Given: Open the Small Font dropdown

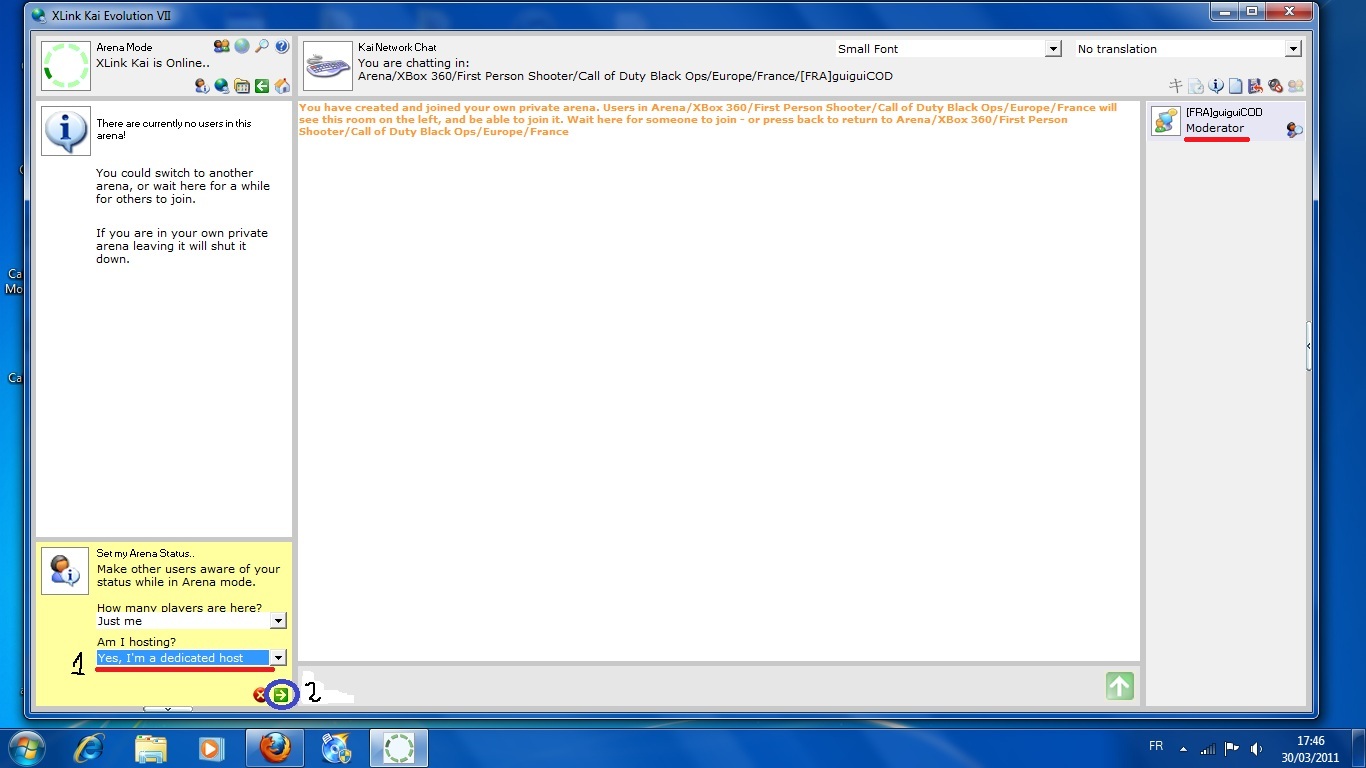Looking at the screenshot, I should (948, 48).
